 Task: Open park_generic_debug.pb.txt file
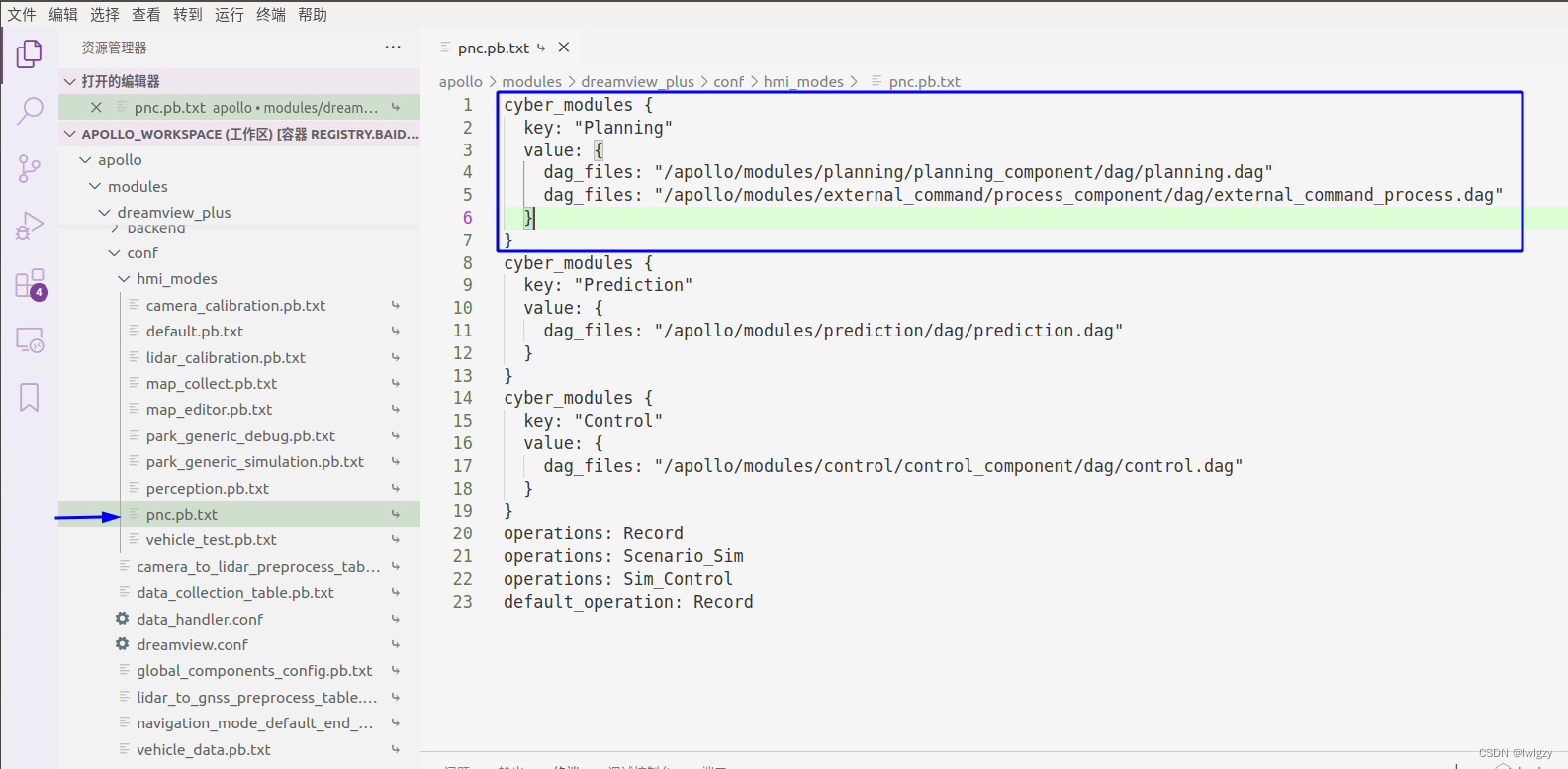[240, 436]
